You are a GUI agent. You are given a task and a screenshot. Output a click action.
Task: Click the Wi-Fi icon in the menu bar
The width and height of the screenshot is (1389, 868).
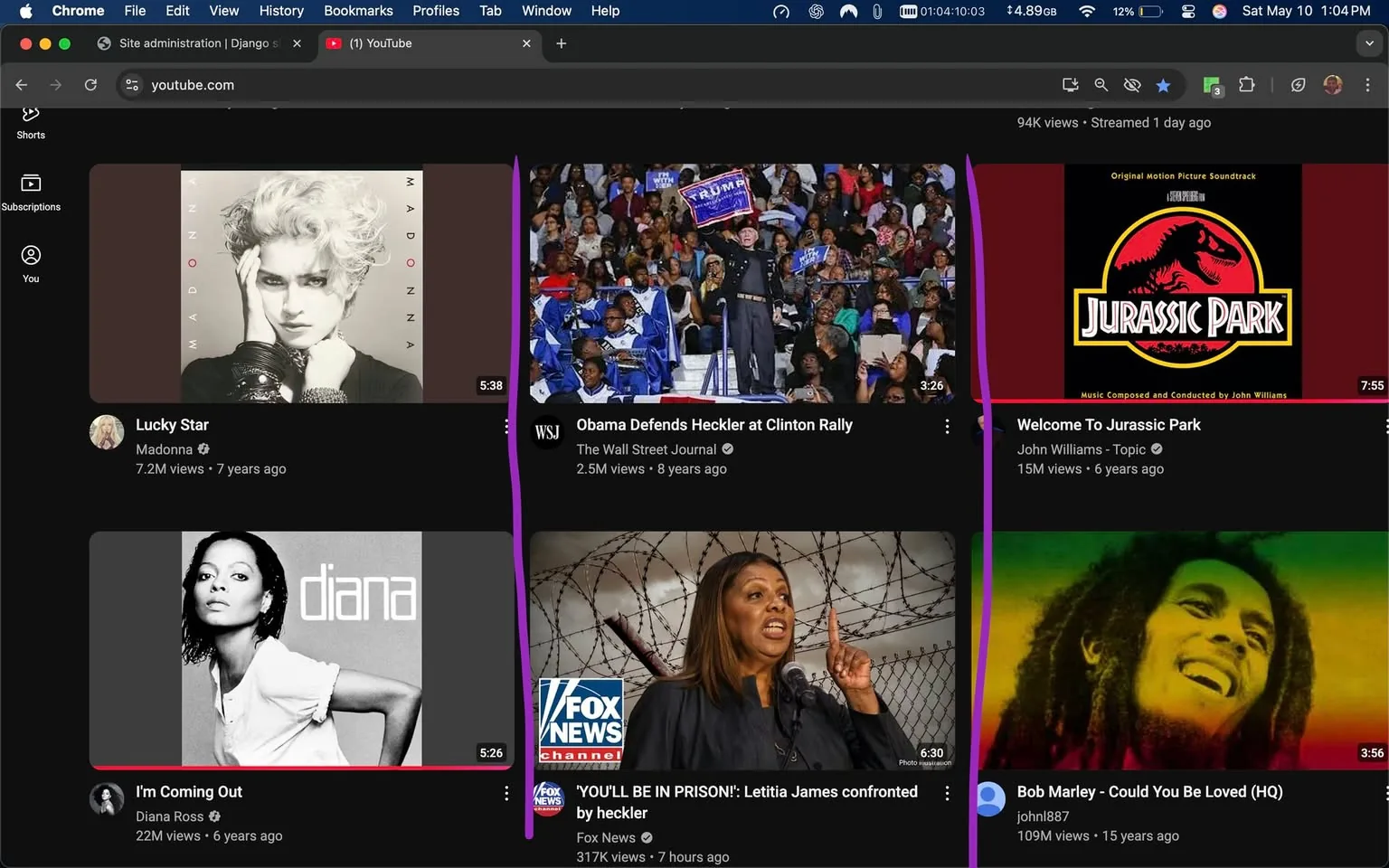point(1086,12)
